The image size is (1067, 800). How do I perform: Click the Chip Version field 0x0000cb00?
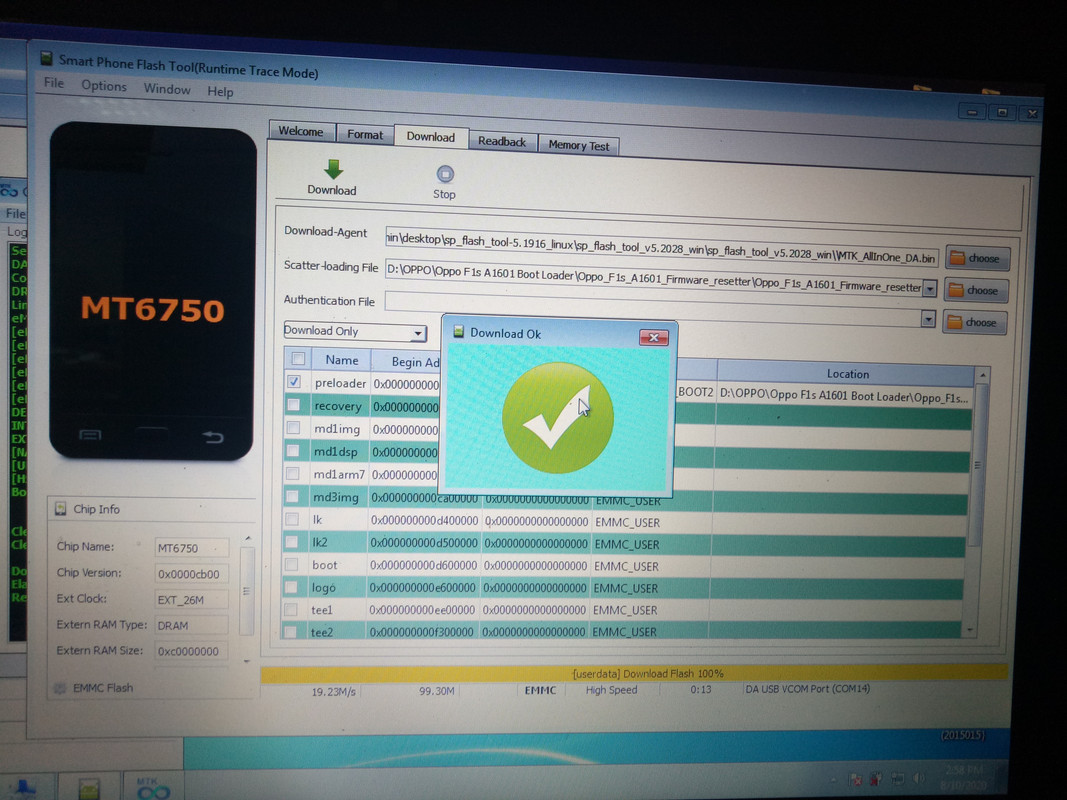click(x=191, y=573)
